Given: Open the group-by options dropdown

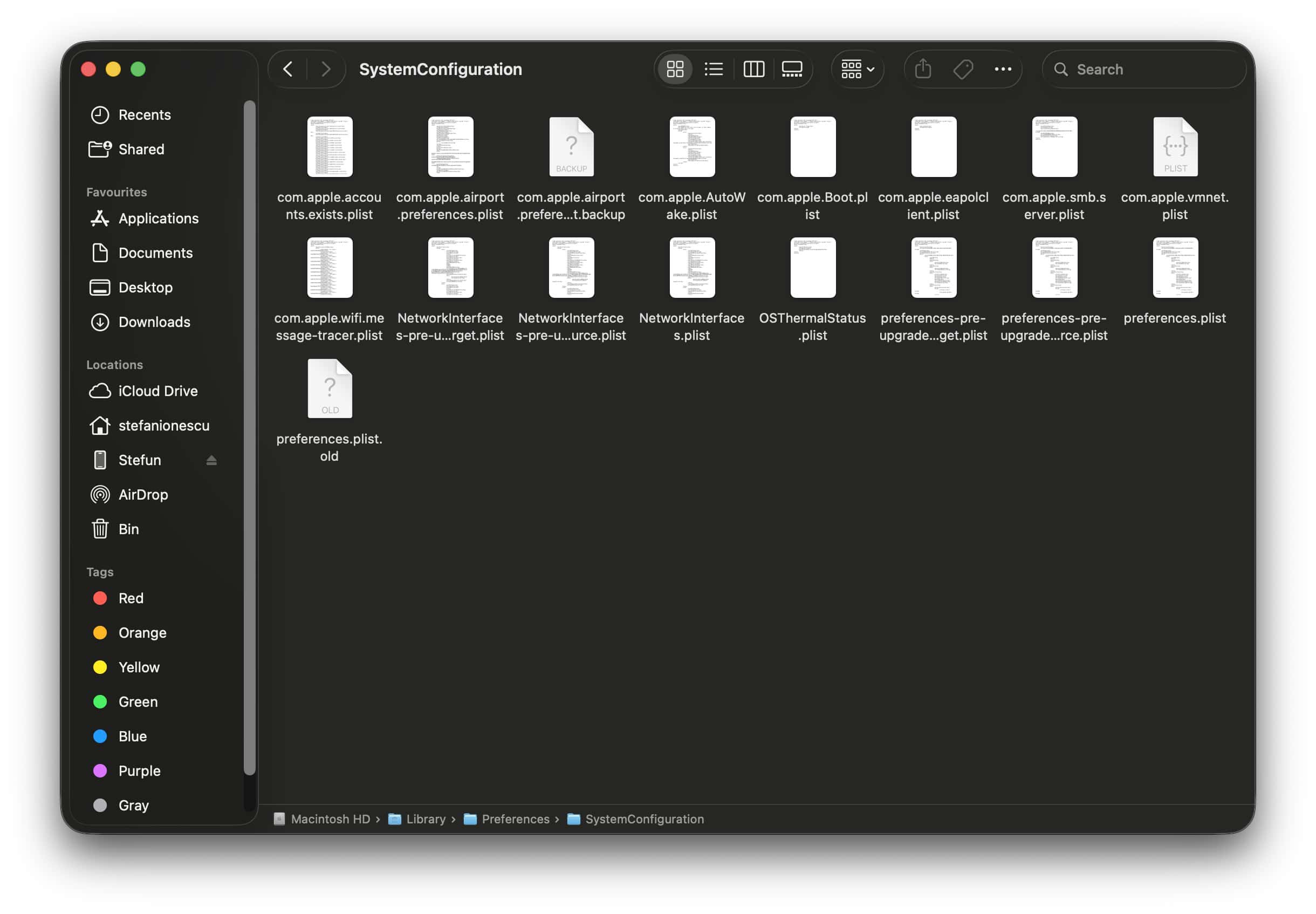Looking at the screenshot, I should click(x=857, y=69).
